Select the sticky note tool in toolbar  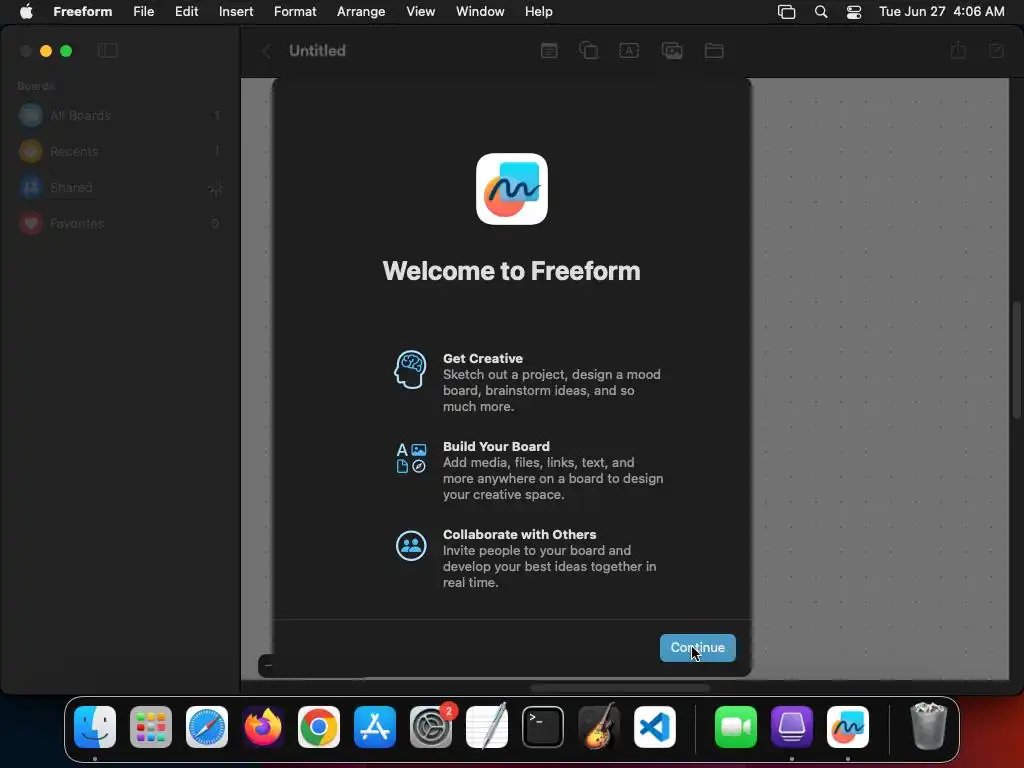pos(549,50)
